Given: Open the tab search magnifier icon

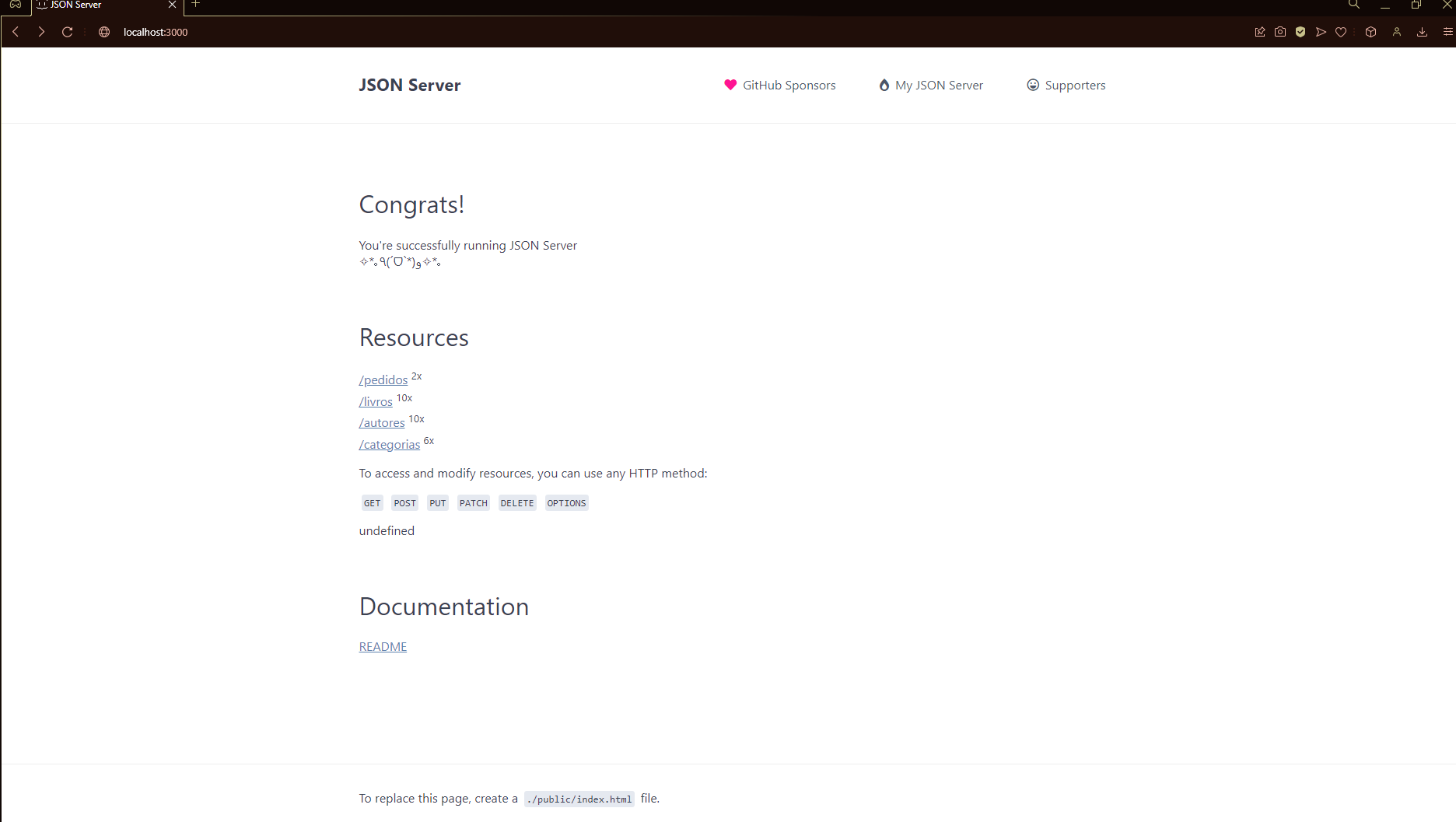Looking at the screenshot, I should click(1354, 5).
